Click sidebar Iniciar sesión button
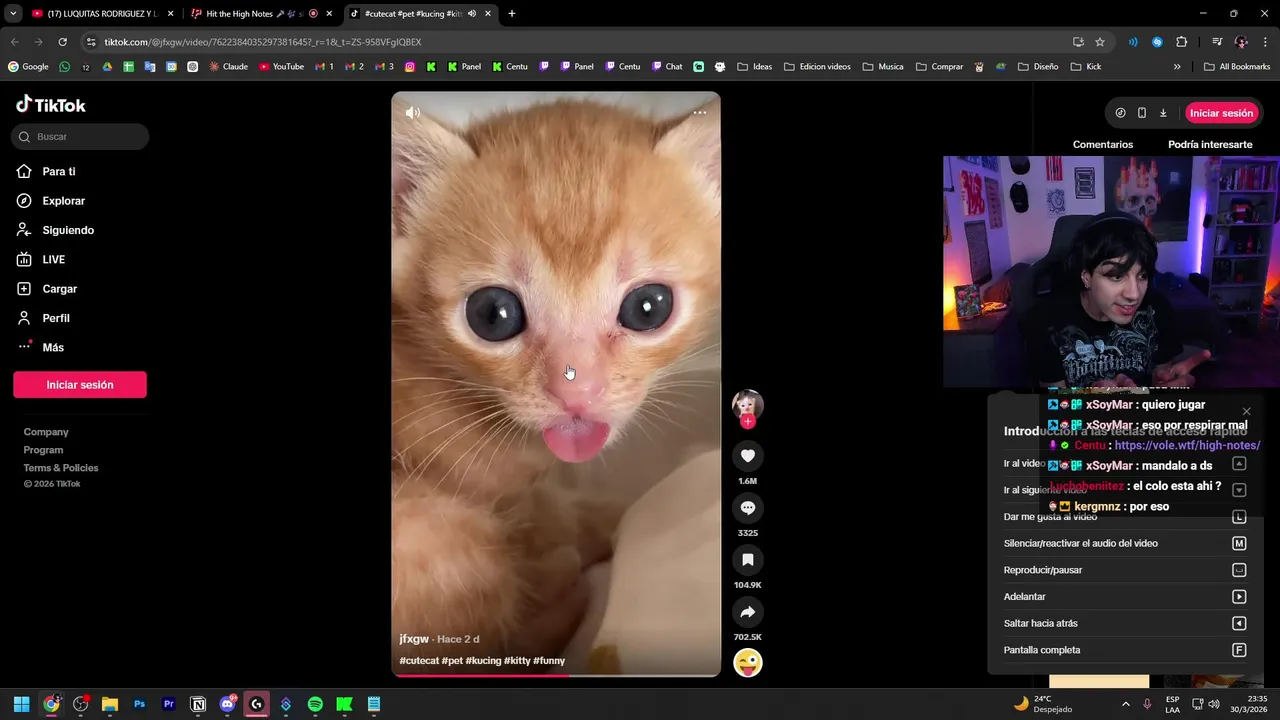 coord(80,385)
